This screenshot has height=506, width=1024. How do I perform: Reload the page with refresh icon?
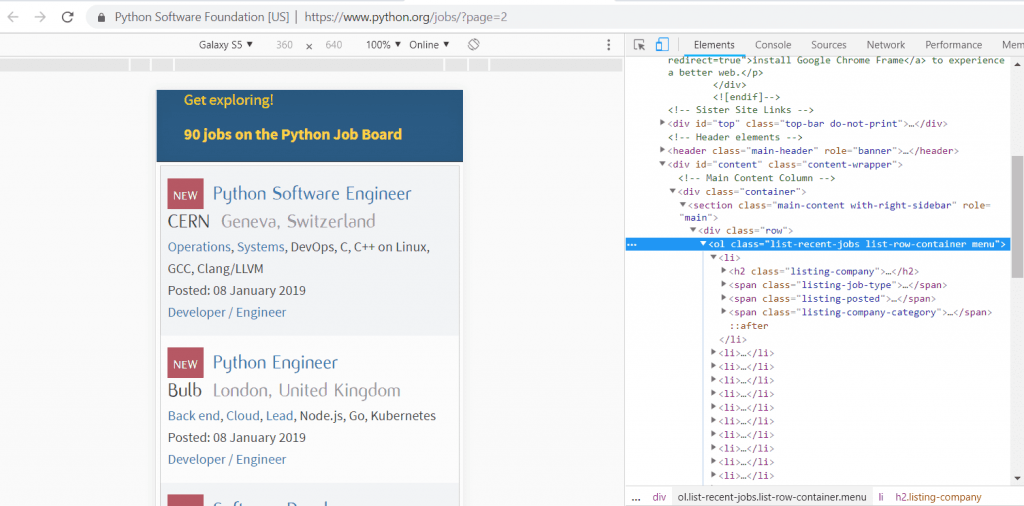coord(68,18)
